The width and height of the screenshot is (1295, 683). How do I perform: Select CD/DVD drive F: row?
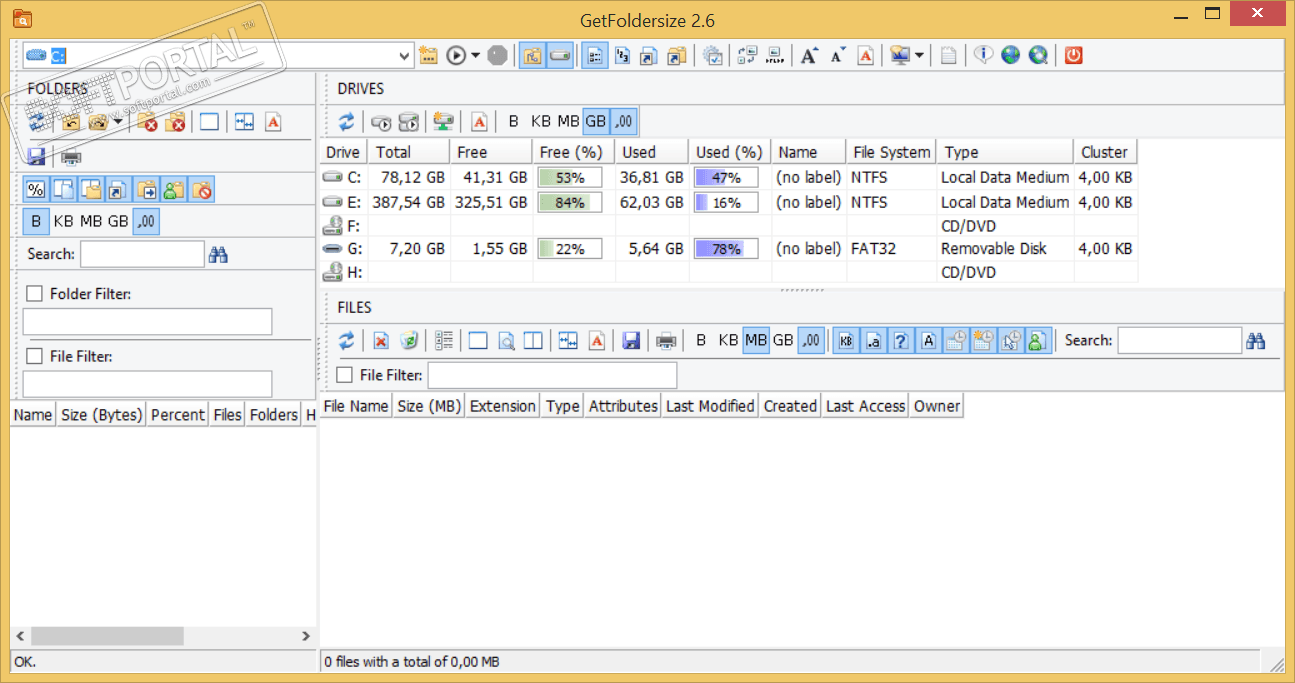729,226
